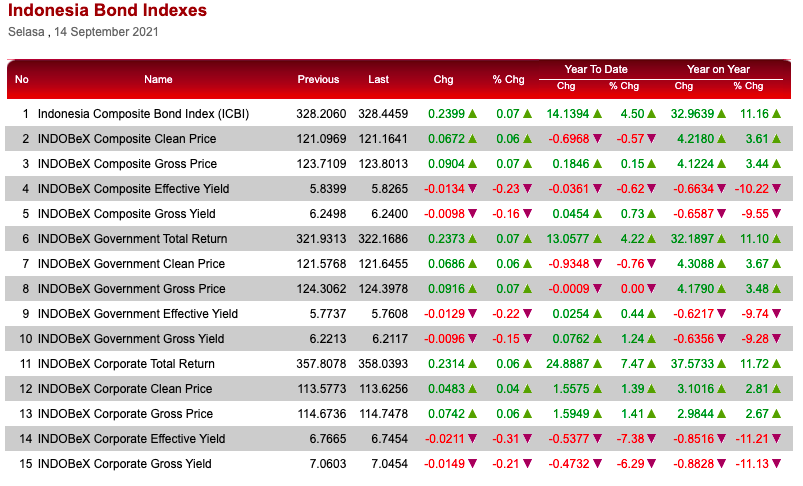Click Last value 123.8013
The image size is (803, 486).
pyautogui.click(x=383, y=163)
